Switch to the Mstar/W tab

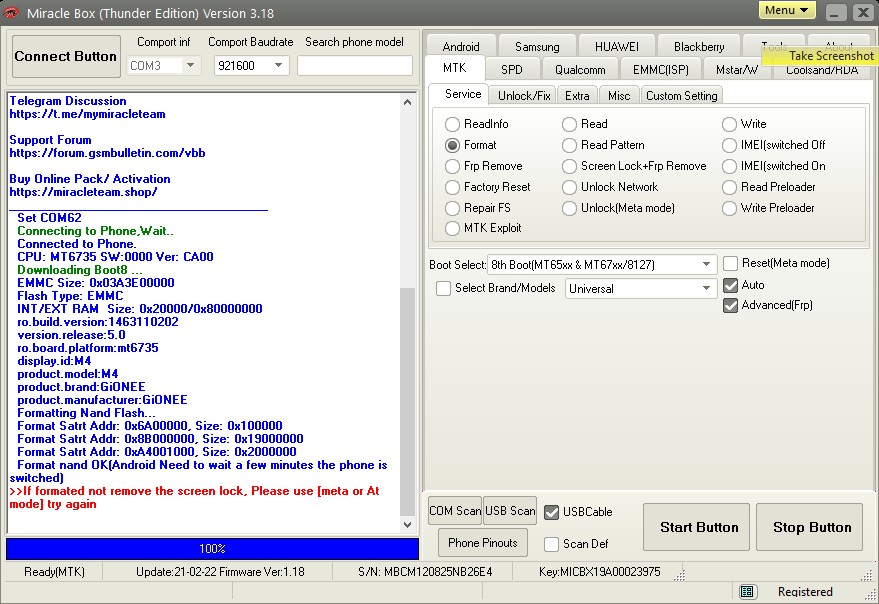coord(737,70)
